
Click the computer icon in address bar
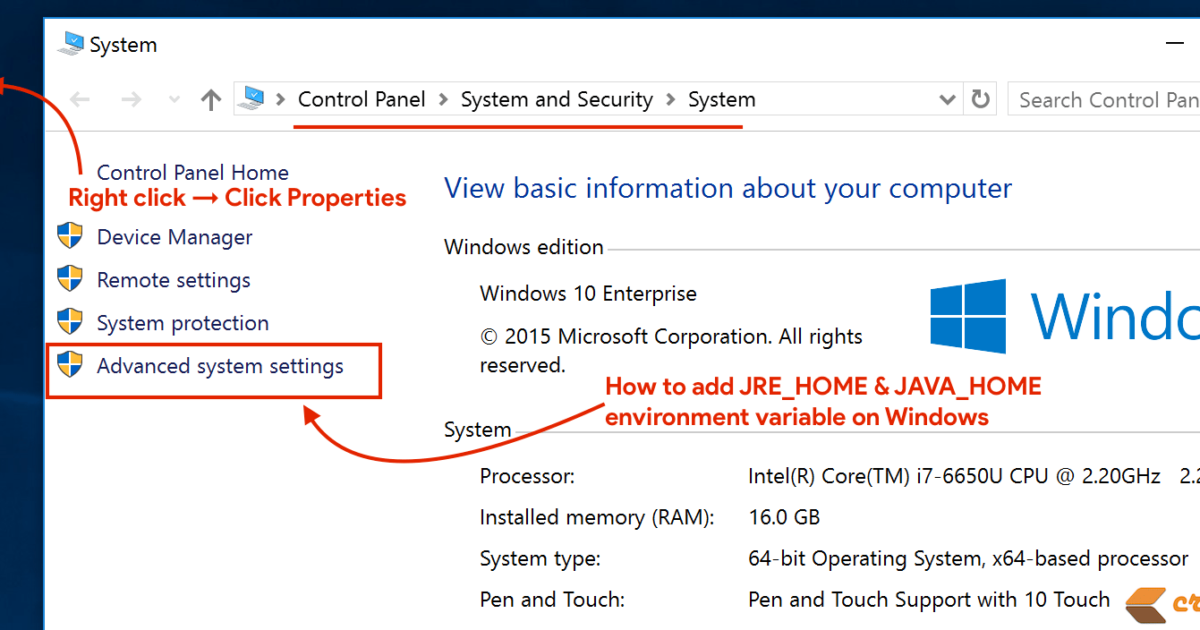pos(252,99)
